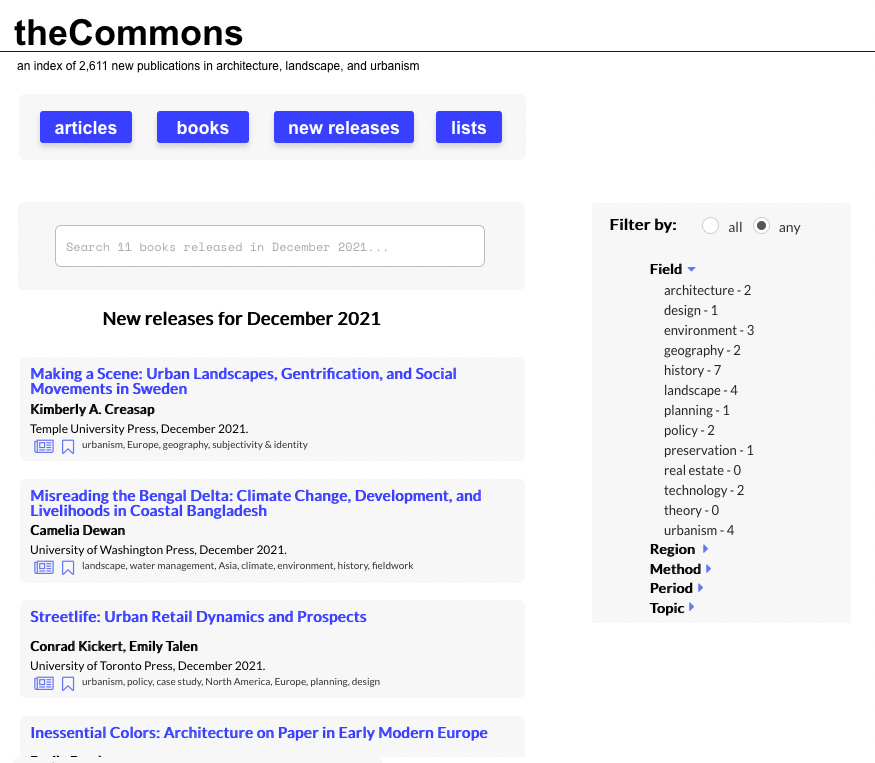Click the newspaper icon under Making a Scene
Viewport: 875px width, 763px height.
coord(44,446)
